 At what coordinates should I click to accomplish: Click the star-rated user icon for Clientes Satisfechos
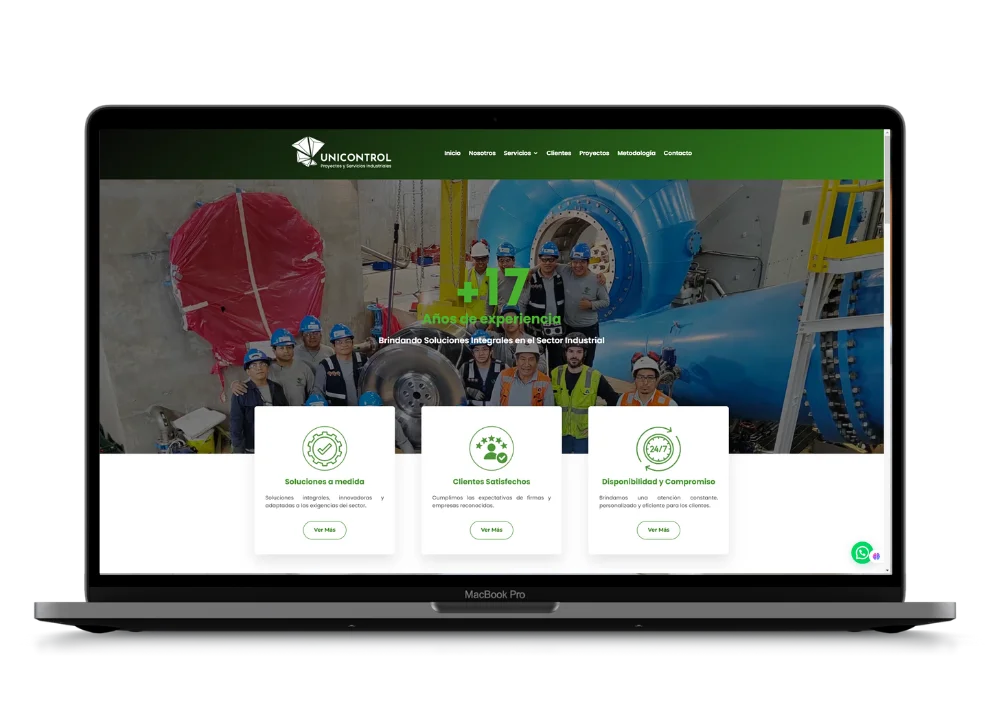(491, 449)
